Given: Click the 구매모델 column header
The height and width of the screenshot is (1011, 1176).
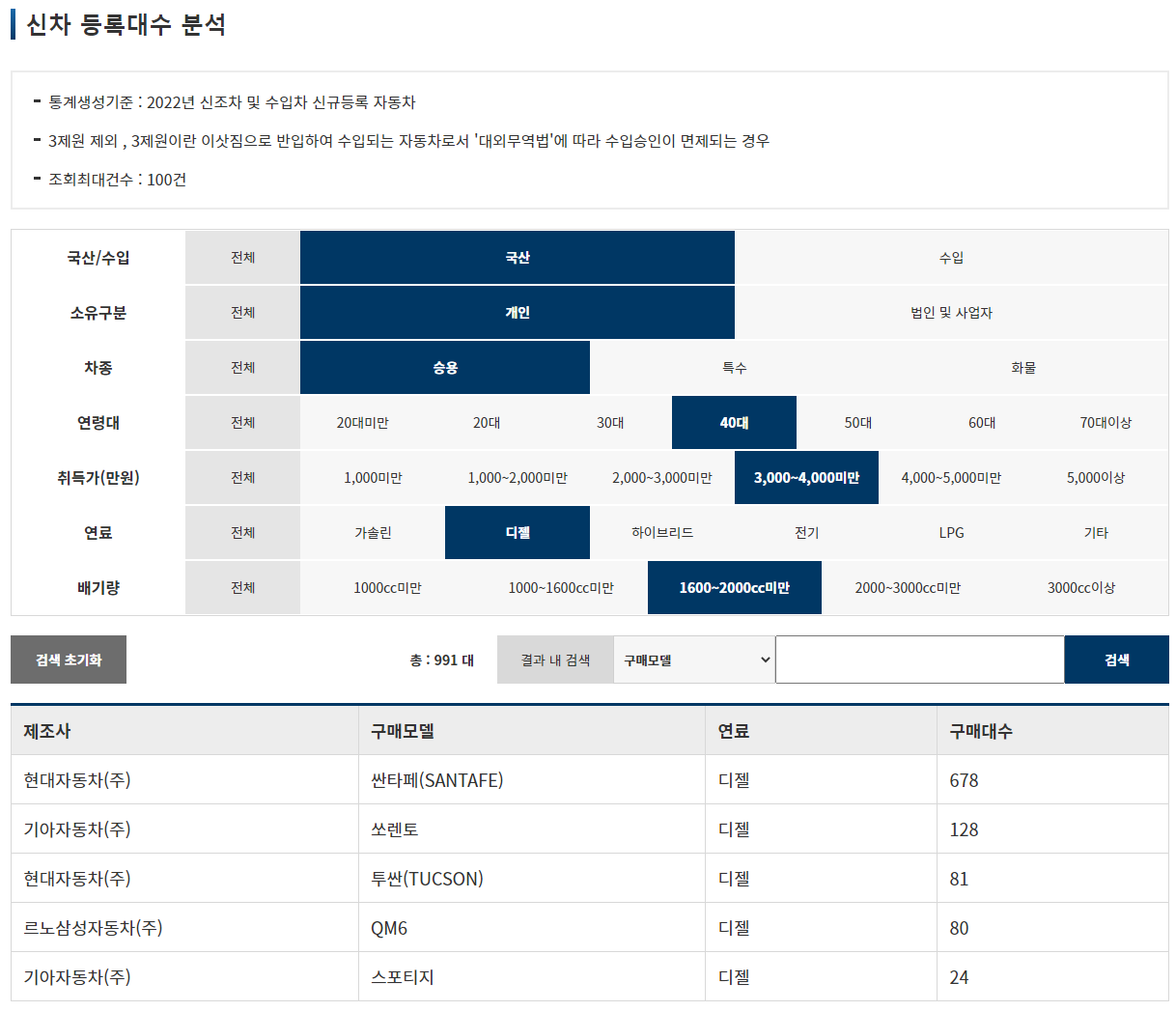Looking at the screenshot, I should (x=532, y=731).
